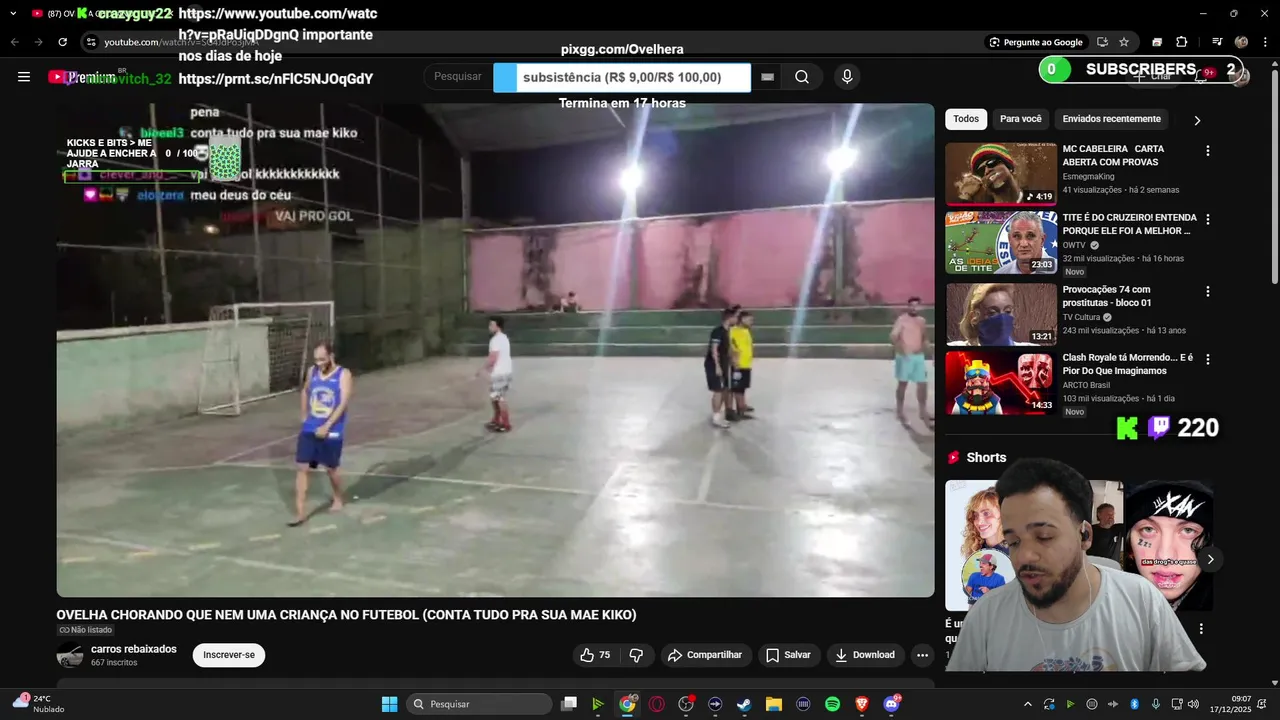Open the on-screen keyboard in search
1280x720 pixels.
pyautogui.click(x=767, y=77)
